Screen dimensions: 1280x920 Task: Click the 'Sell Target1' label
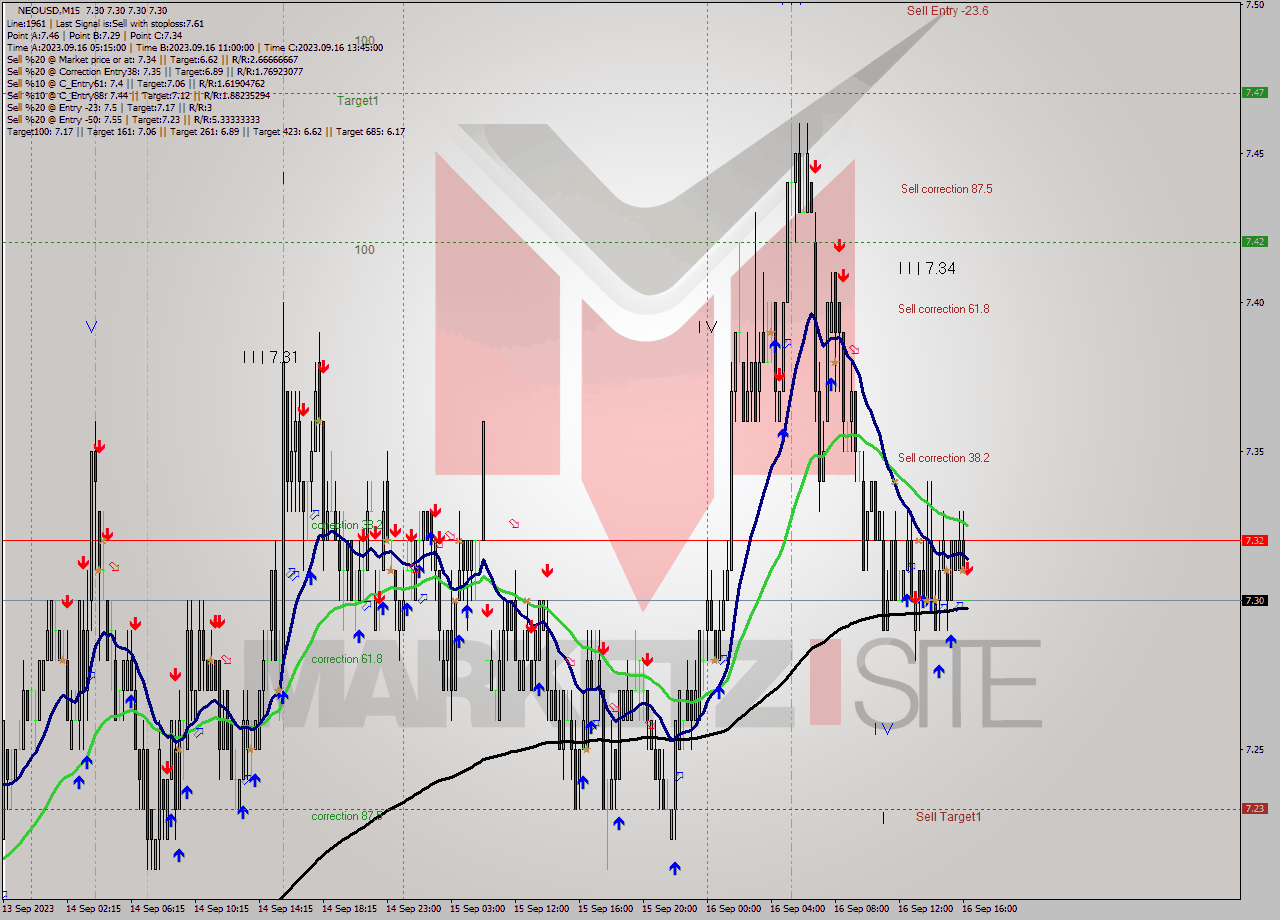948,817
